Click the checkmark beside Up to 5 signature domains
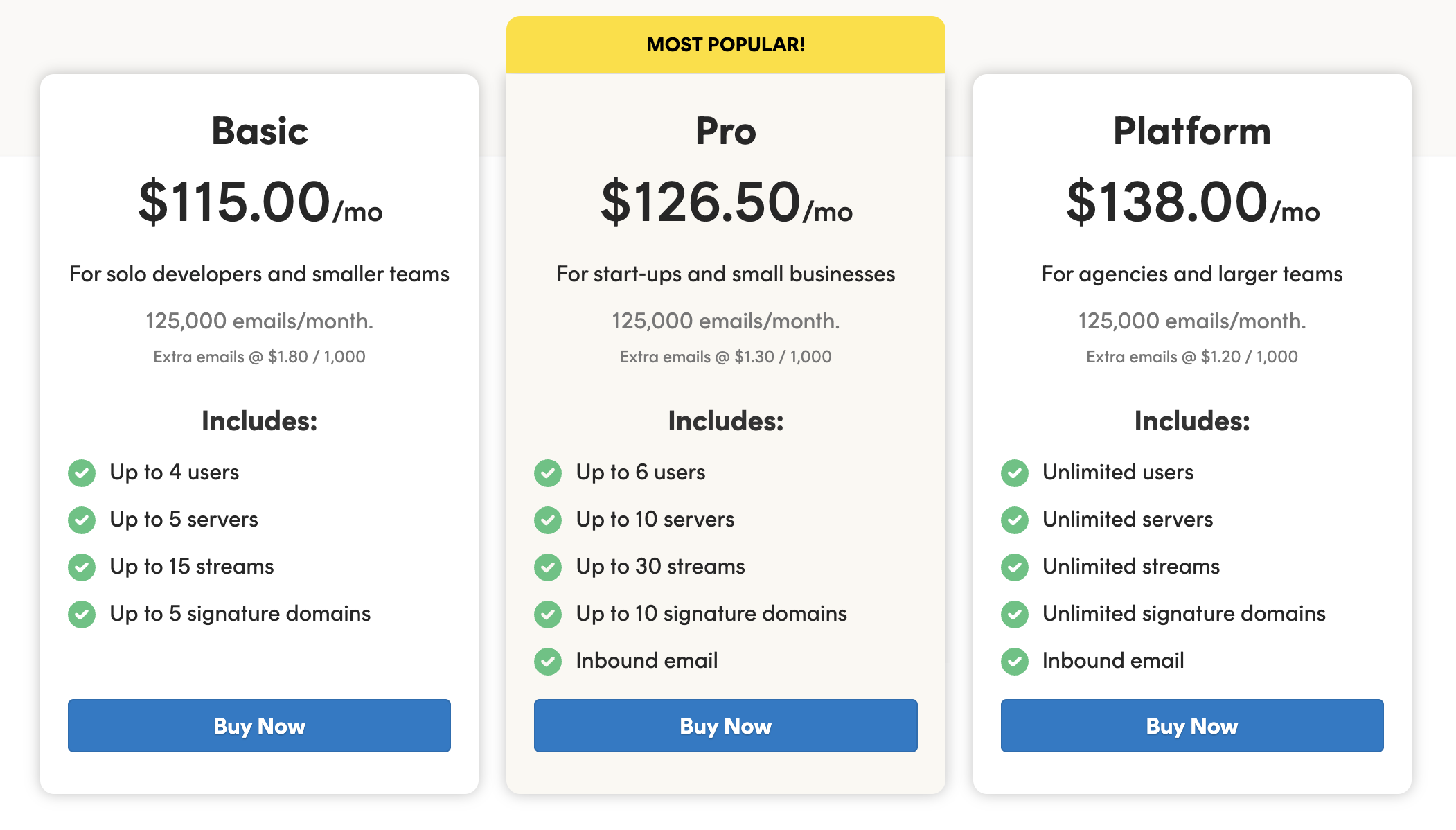Image resolution: width=1456 pixels, height=830 pixels. tap(82, 615)
